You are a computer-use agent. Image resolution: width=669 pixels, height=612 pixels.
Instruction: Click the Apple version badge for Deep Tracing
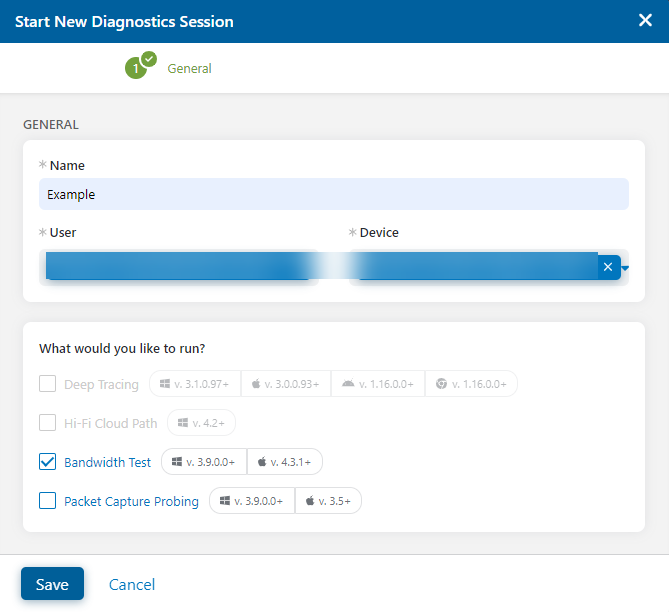285,384
